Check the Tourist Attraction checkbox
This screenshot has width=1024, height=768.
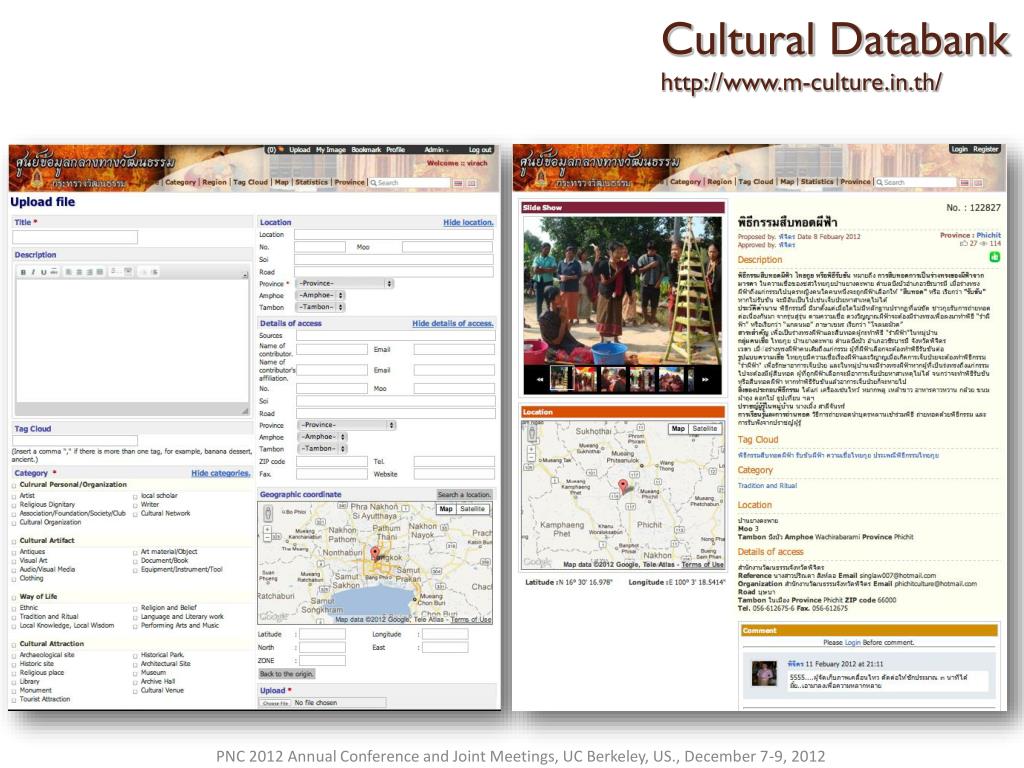click(14, 700)
